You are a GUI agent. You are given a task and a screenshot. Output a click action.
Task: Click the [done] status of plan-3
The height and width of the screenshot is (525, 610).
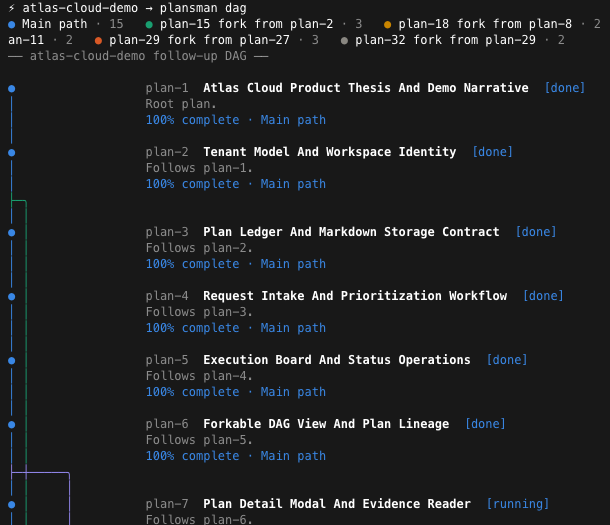tap(536, 232)
